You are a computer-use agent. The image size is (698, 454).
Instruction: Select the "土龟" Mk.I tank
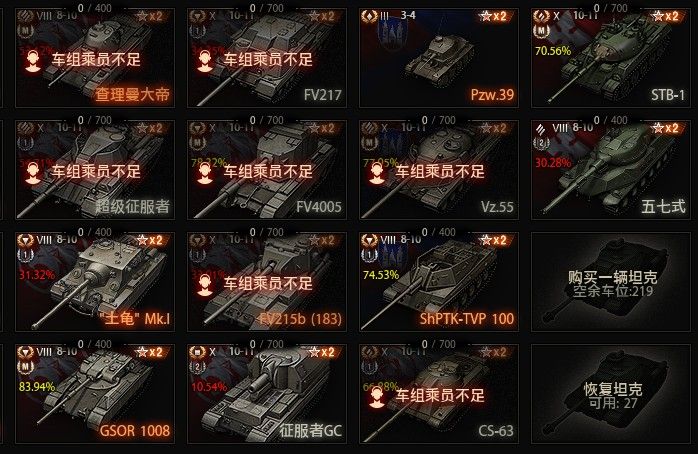(x=95, y=282)
